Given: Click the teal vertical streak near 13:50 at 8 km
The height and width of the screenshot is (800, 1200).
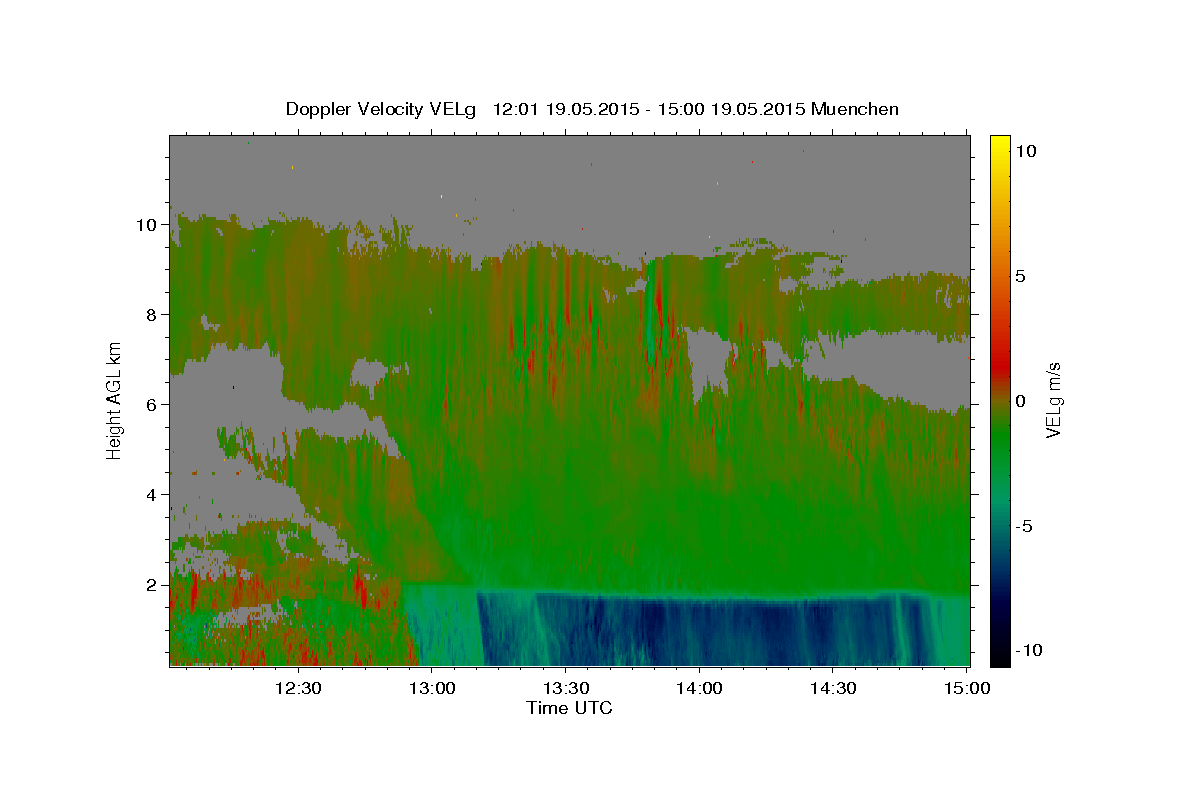Looking at the screenshot, I should click(652, 310).
